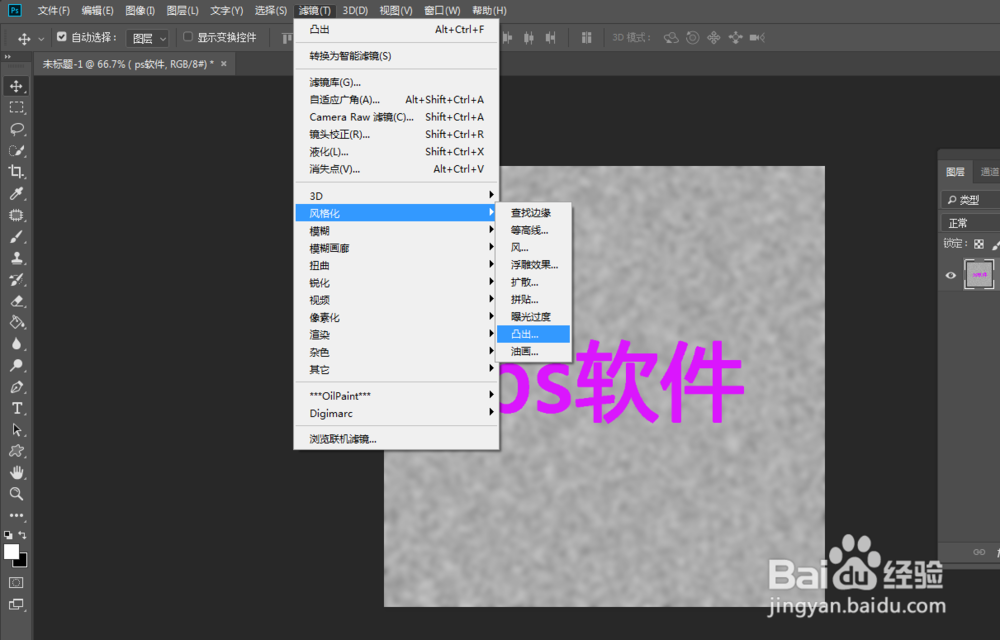Screen dimensions: 1000x640
Task: Open the Move tool preset dropdown arrow
Action: [41, 39]
